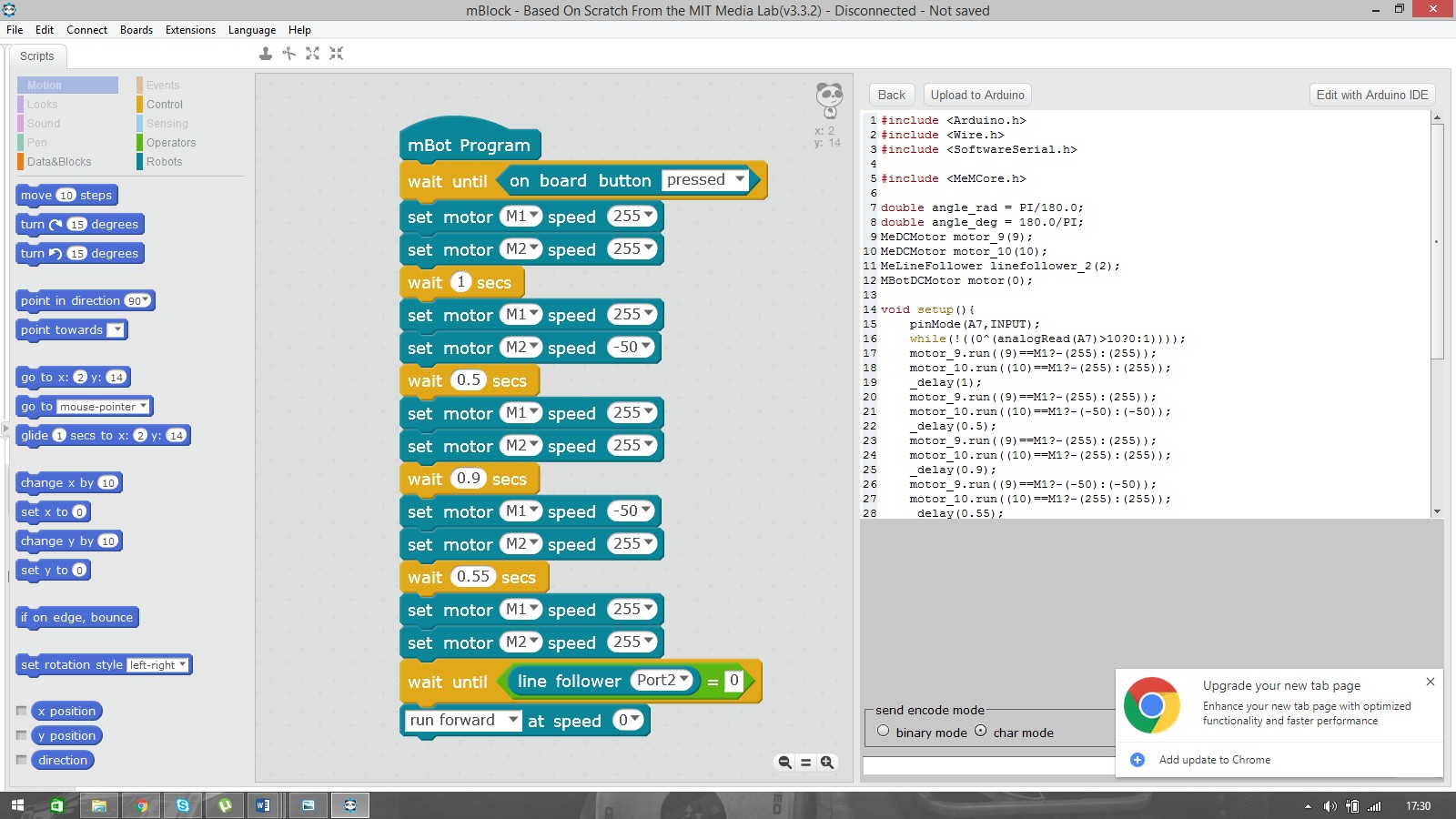The image size is (1456, 819).
Task: Click the line follower equals 0 field
Action: (733, 681)
